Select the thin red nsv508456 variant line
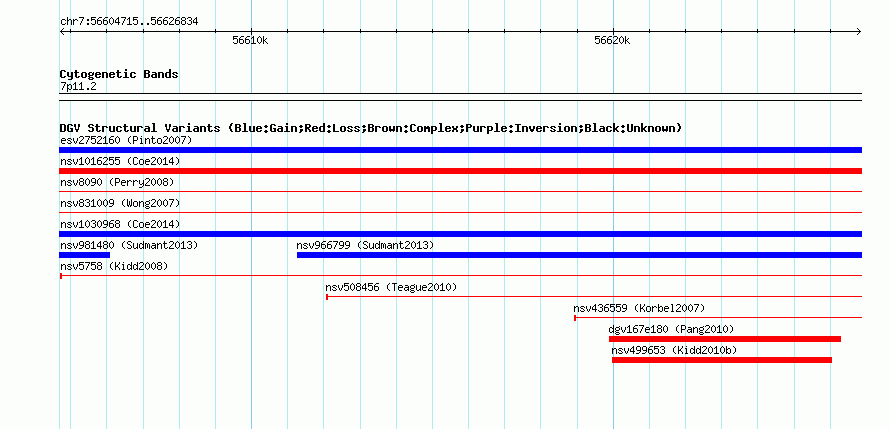890x429 pixels. pos(594,297)
